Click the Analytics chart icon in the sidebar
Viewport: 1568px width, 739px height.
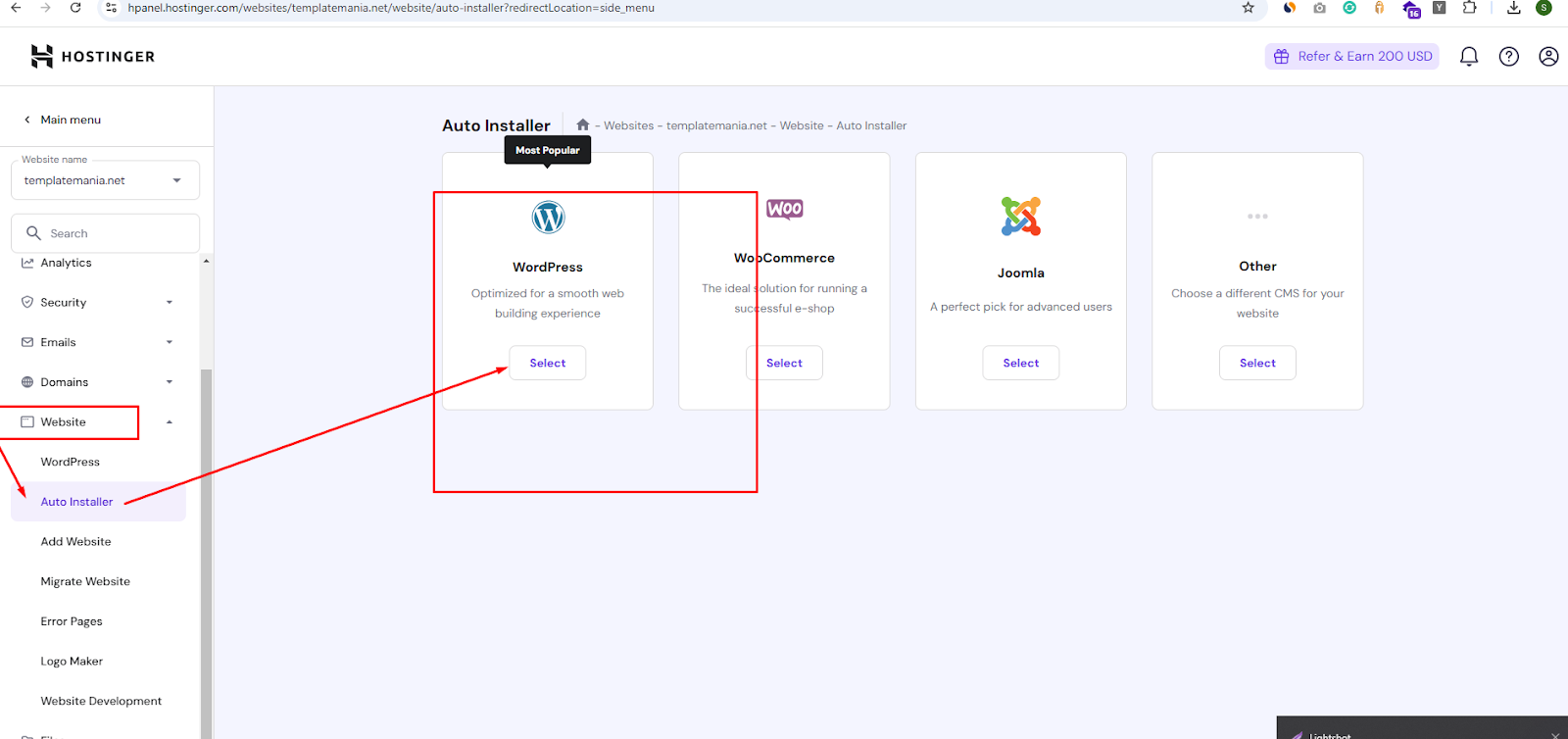(27, 263)
